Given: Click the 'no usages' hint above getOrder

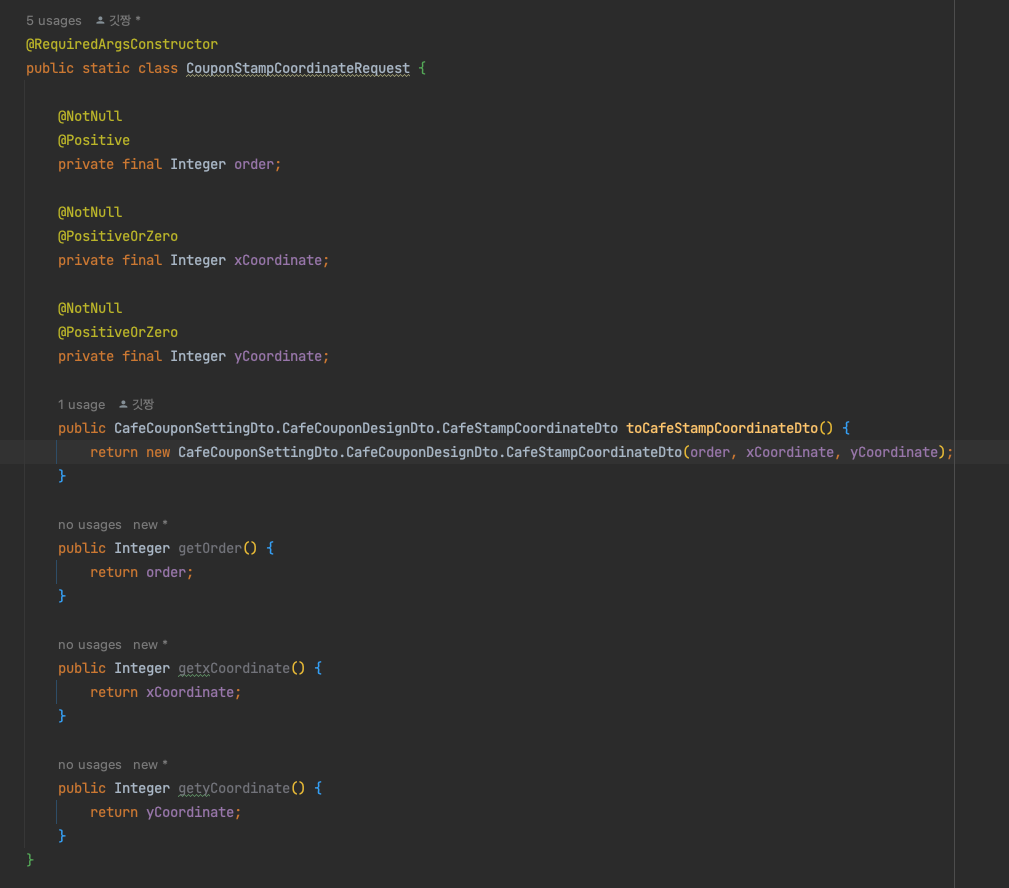Looking at the screenshot, I should tap(89, 525).
